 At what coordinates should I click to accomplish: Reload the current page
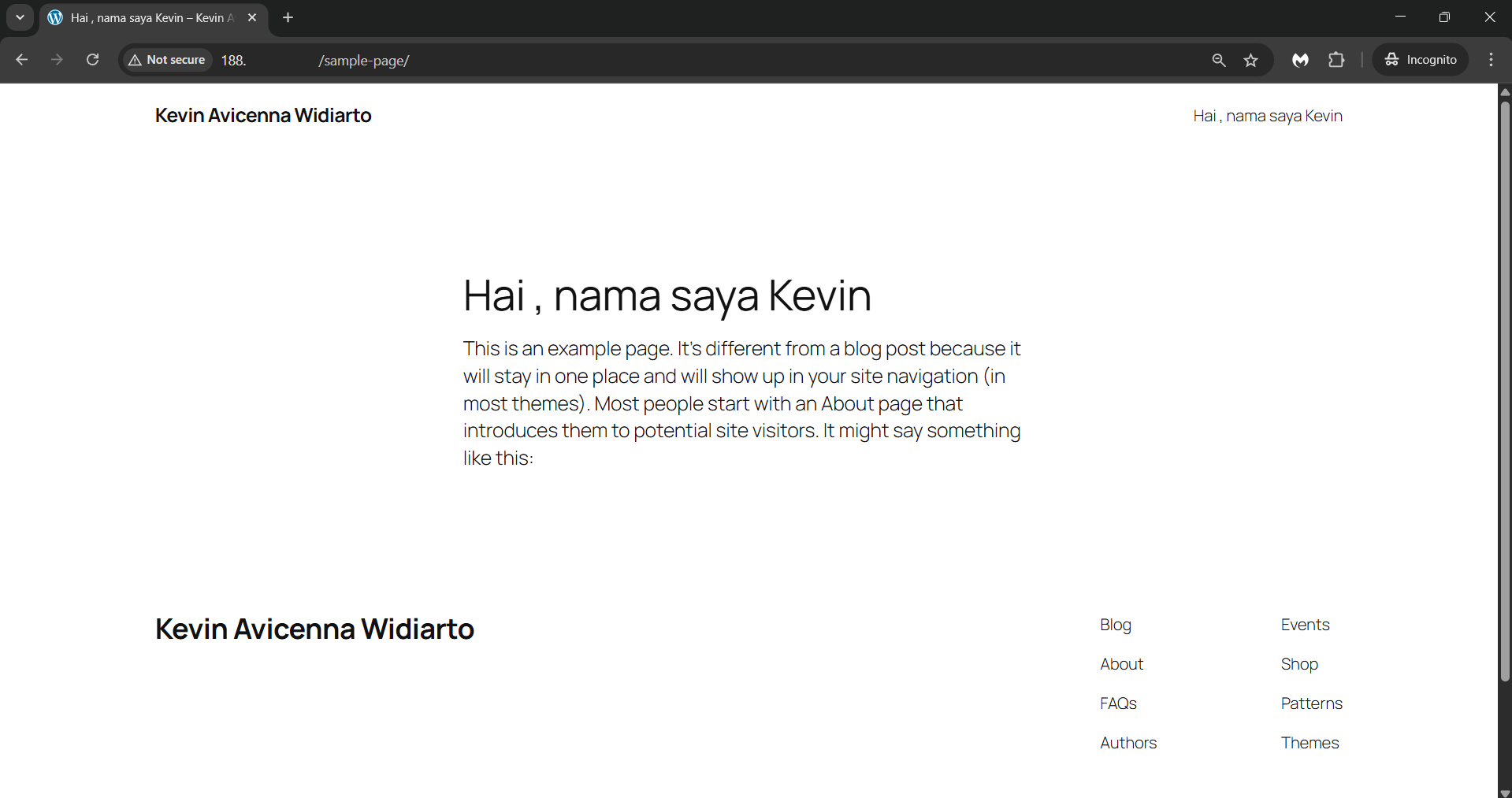tap(92, 60)
